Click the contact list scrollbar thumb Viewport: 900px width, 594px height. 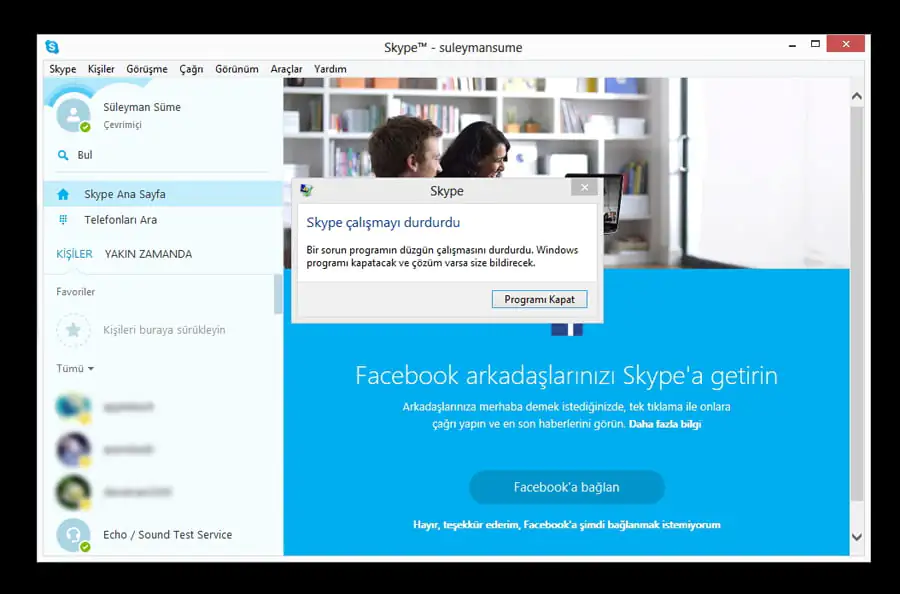coord(278,294)
